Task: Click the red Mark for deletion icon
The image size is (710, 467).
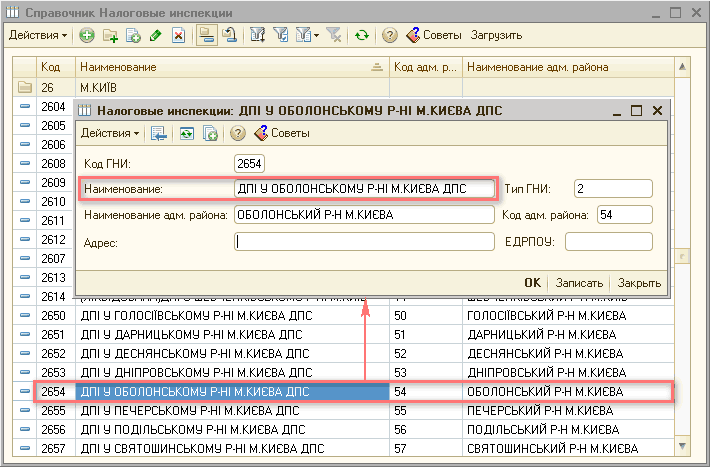Action: (x=178, y=35)
